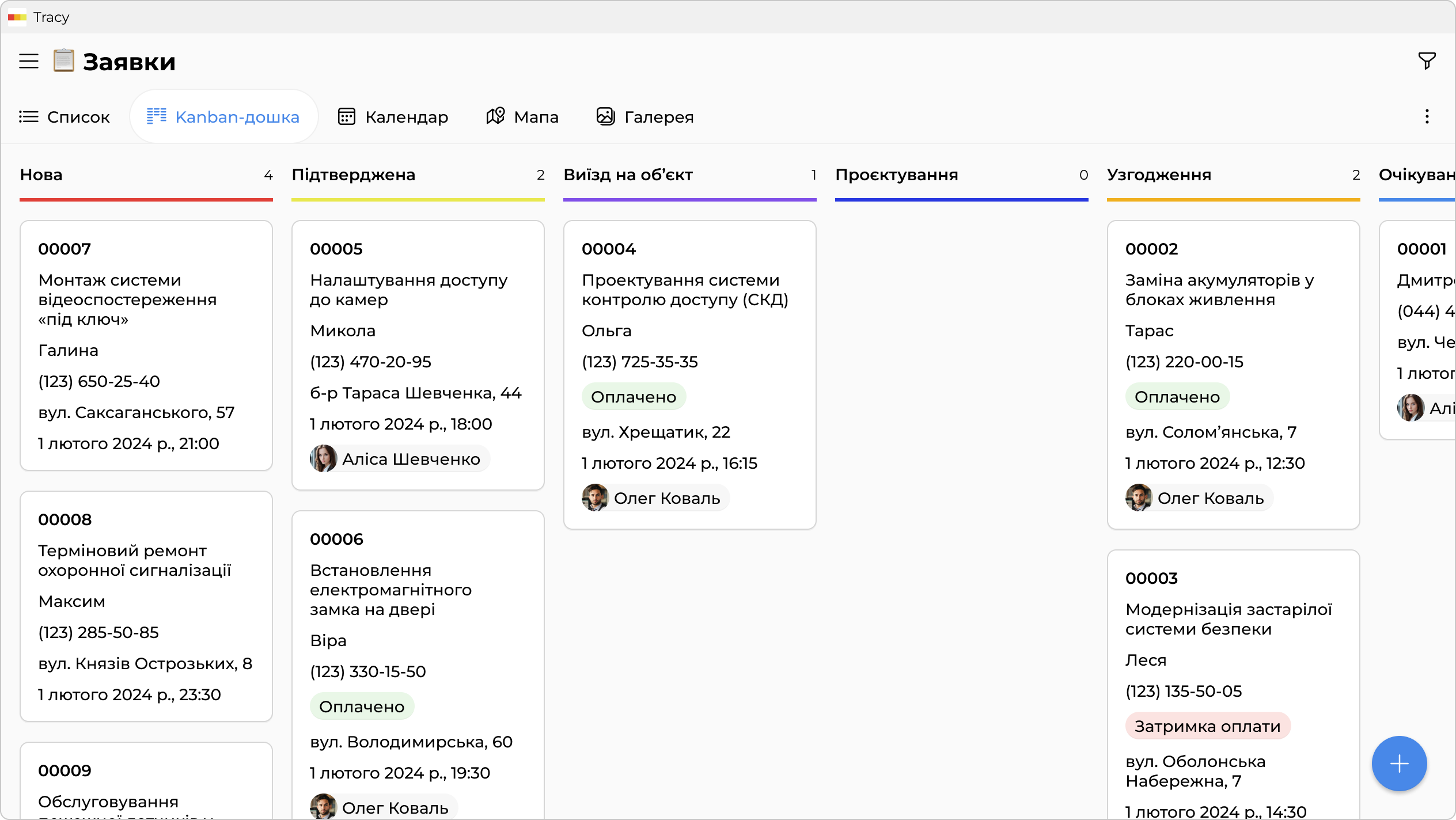
Task: Create a new request with the plus button
Action: 1398,763
